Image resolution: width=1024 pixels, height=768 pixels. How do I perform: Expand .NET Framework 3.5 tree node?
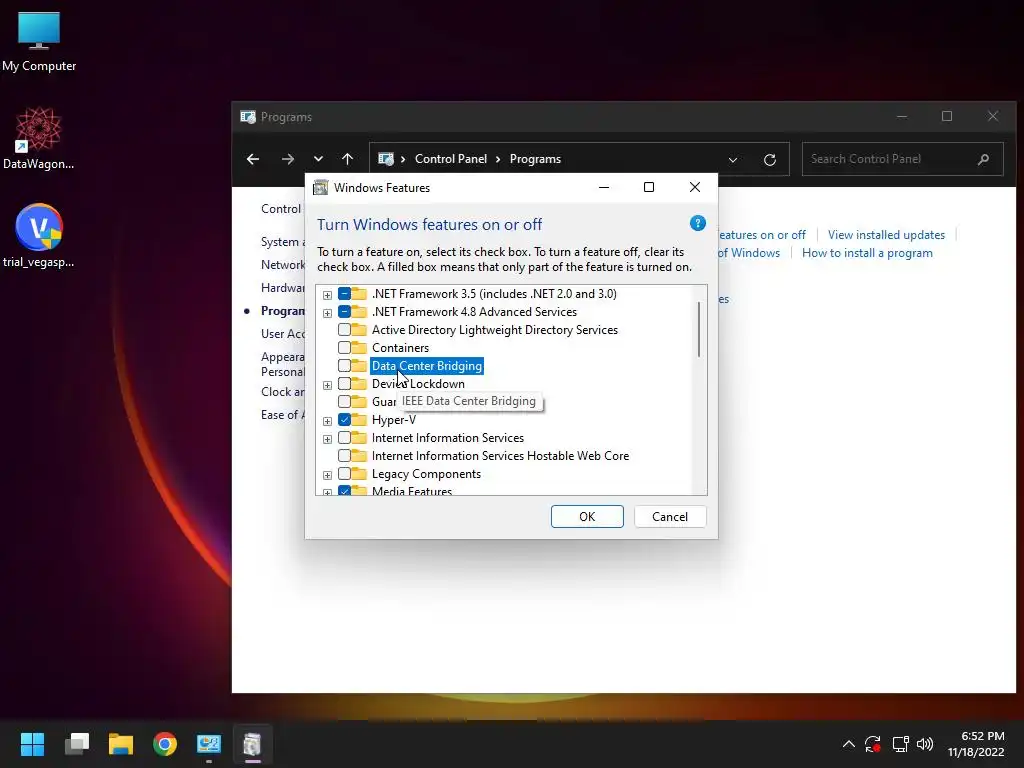click(x=327, y=295)
